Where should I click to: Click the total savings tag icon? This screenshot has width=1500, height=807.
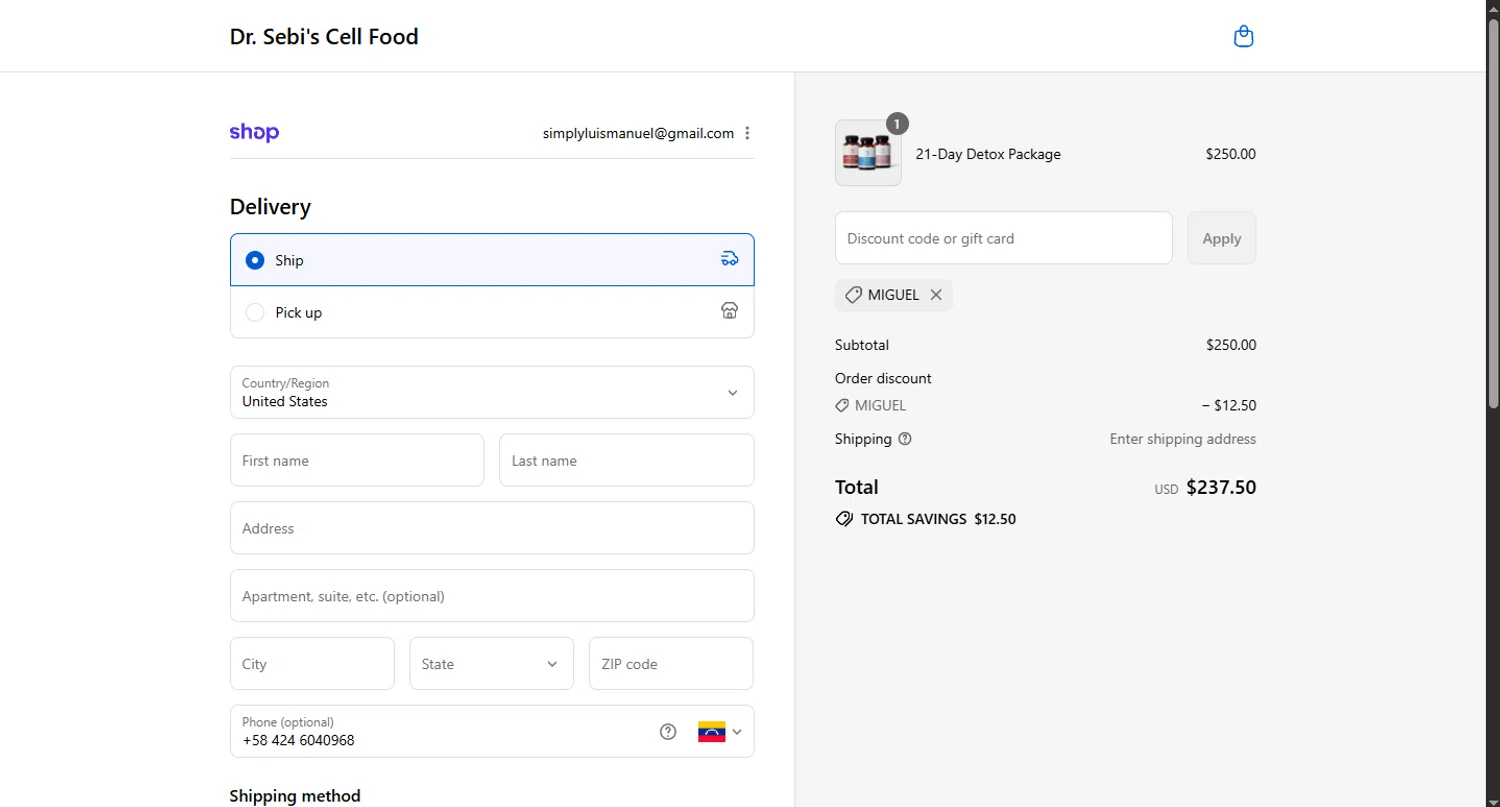(x=844, y=519)
